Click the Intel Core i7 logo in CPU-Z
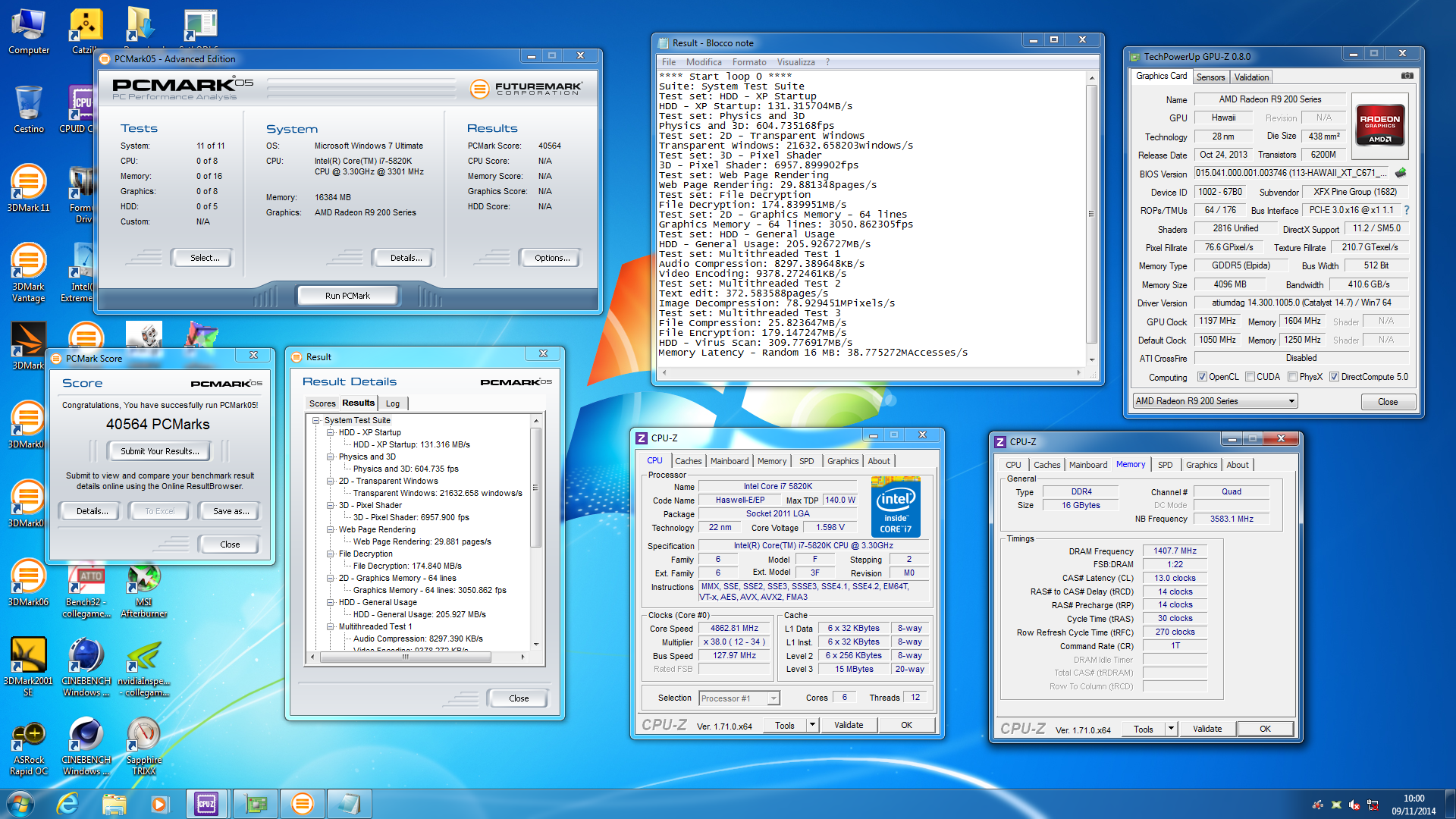 [896, 507]
